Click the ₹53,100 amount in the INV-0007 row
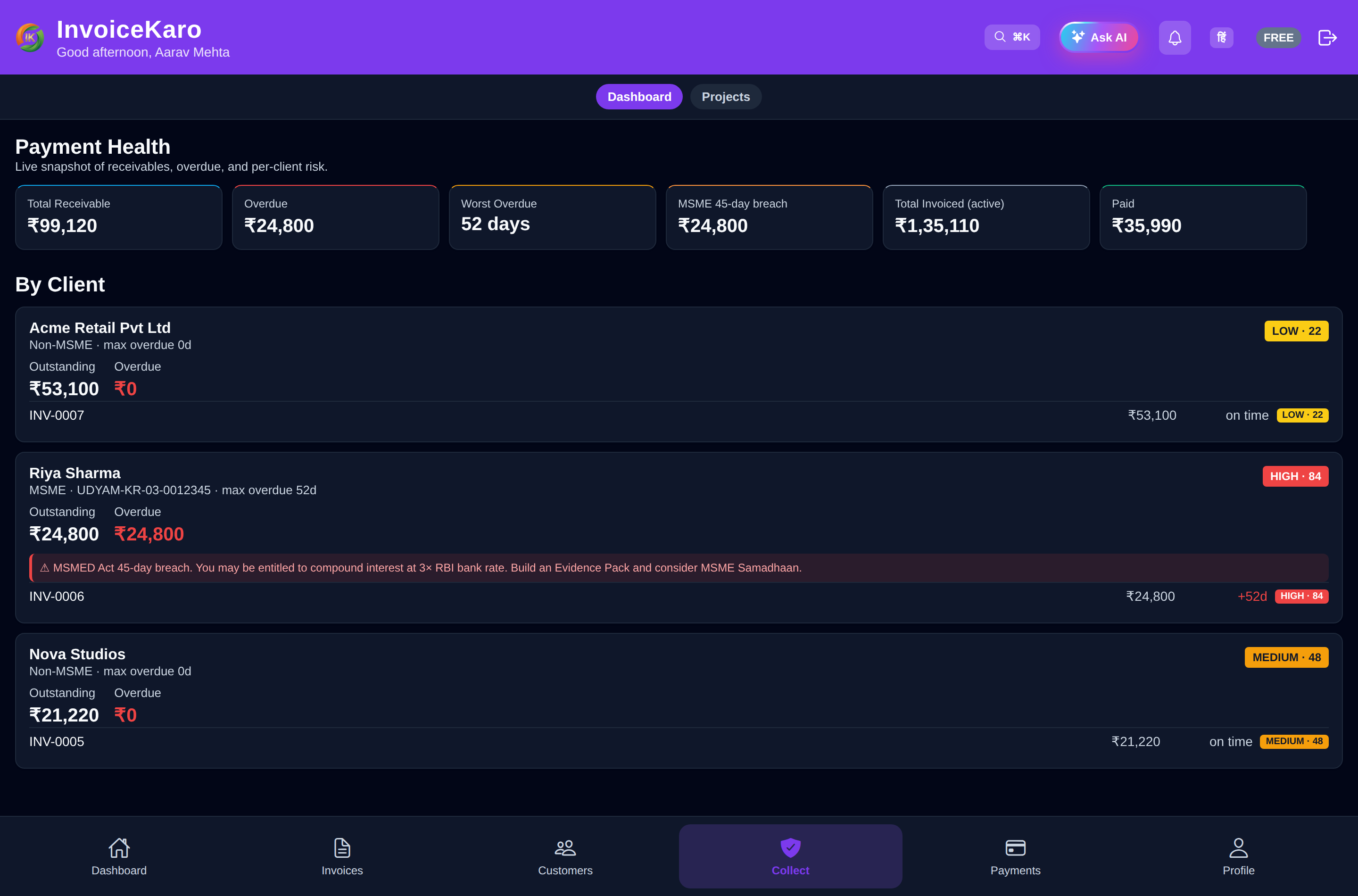Image resolution: width=1358 pixels, height=896 pixels. [x=1152, y=415]
